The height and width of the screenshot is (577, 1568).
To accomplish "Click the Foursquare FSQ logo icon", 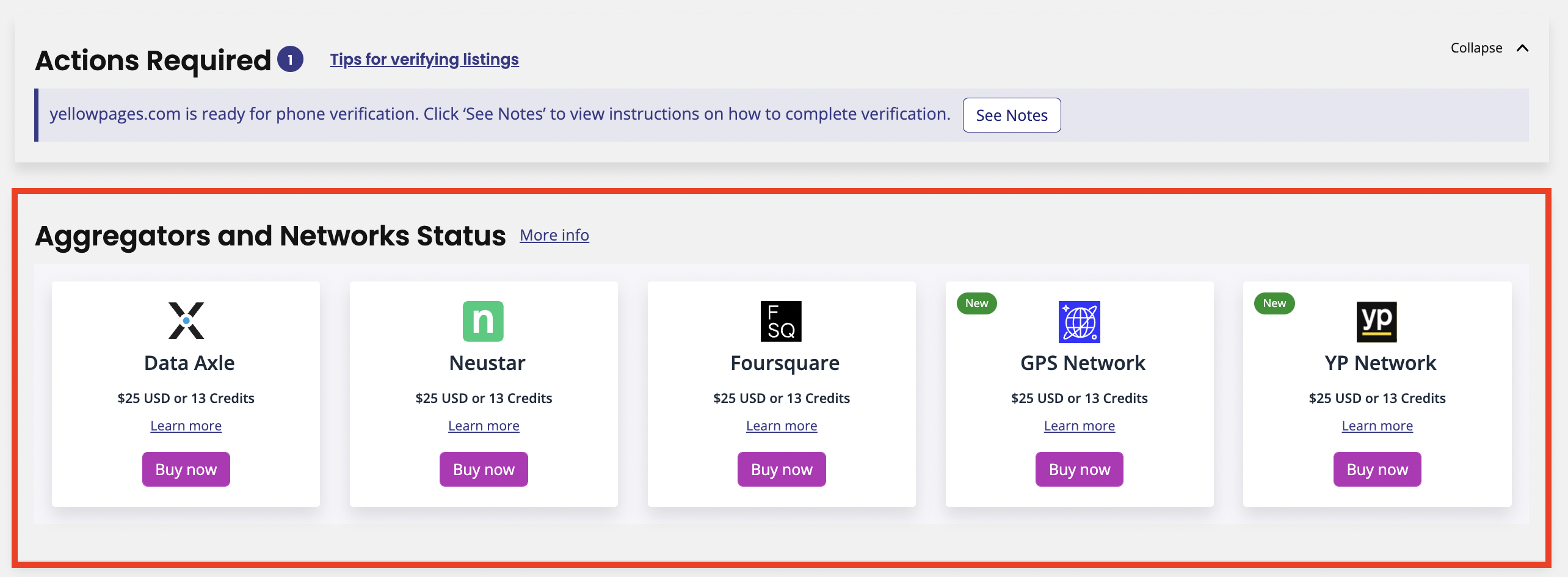I will click(781, 321).
